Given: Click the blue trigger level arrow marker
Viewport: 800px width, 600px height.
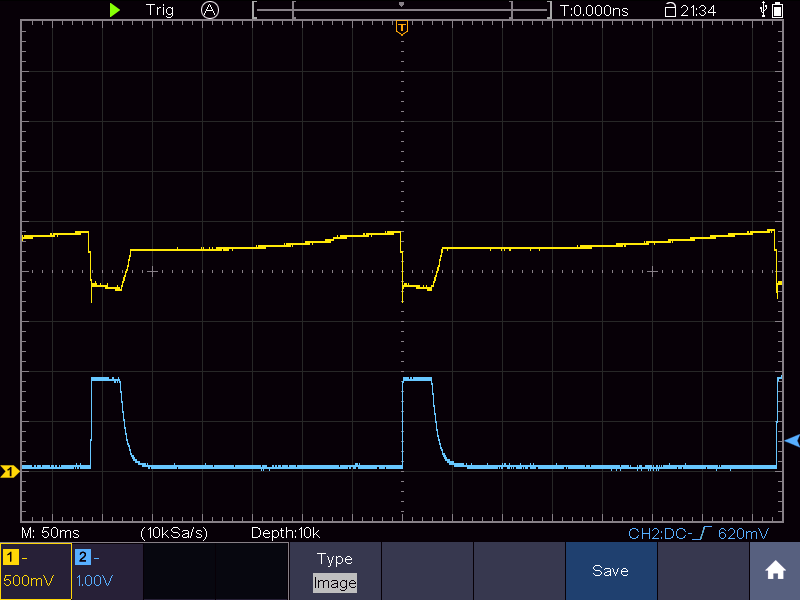Looking at the screenshot, I should pyautogui.click(x=792, y=441).
